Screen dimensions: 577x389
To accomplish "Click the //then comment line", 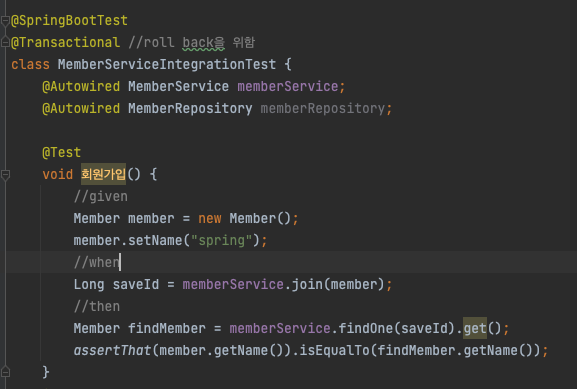I will tap(96, 306).
